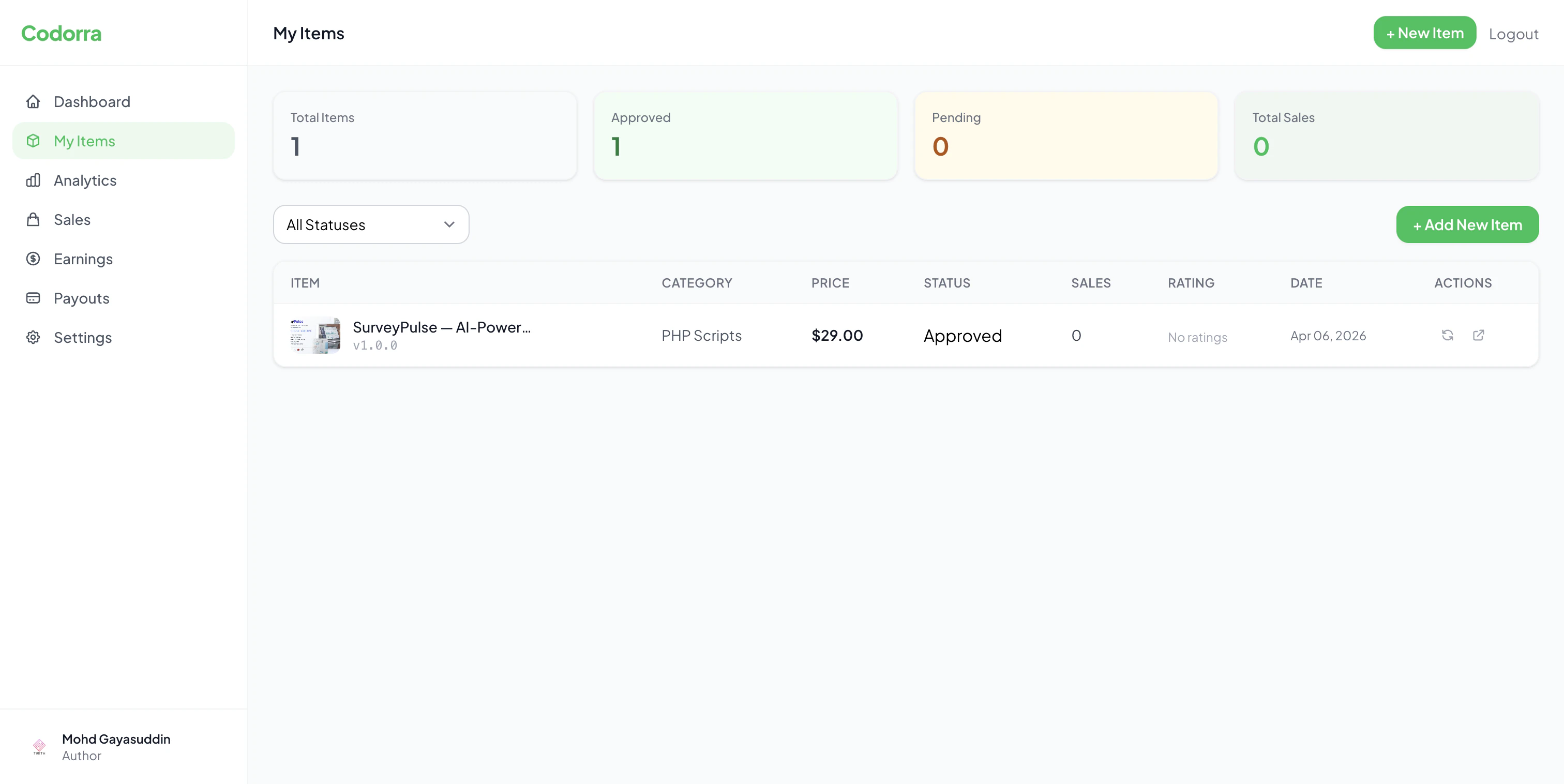Switch to My Items in the sidebar

click(85, 140)
